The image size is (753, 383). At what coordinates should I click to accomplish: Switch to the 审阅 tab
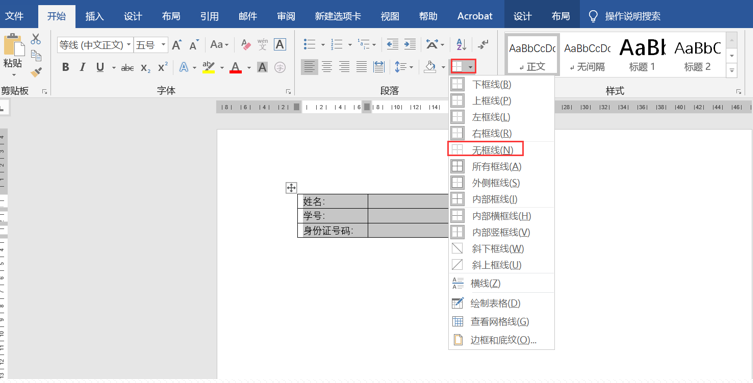tap(286, 16)
